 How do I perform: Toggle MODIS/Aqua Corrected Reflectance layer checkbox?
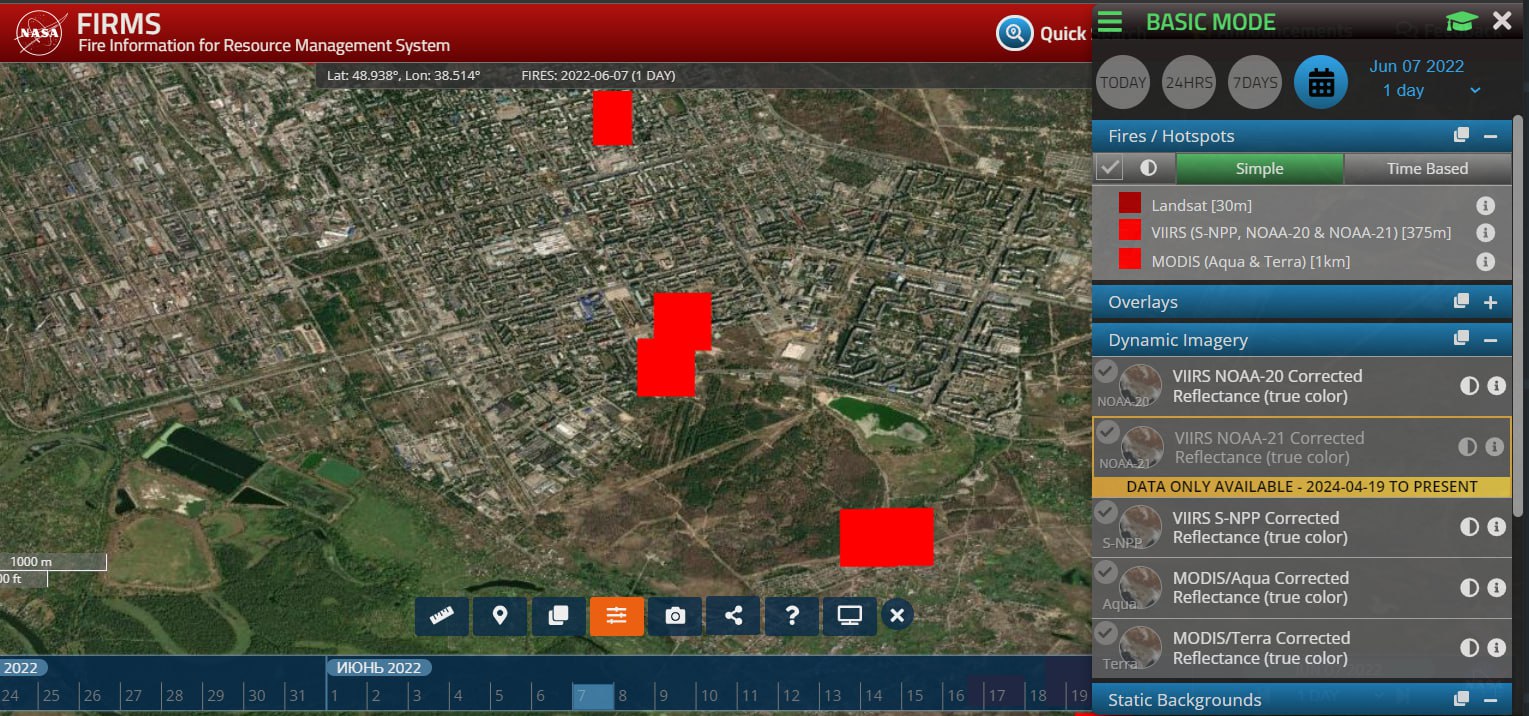[x=1106, y=573]
